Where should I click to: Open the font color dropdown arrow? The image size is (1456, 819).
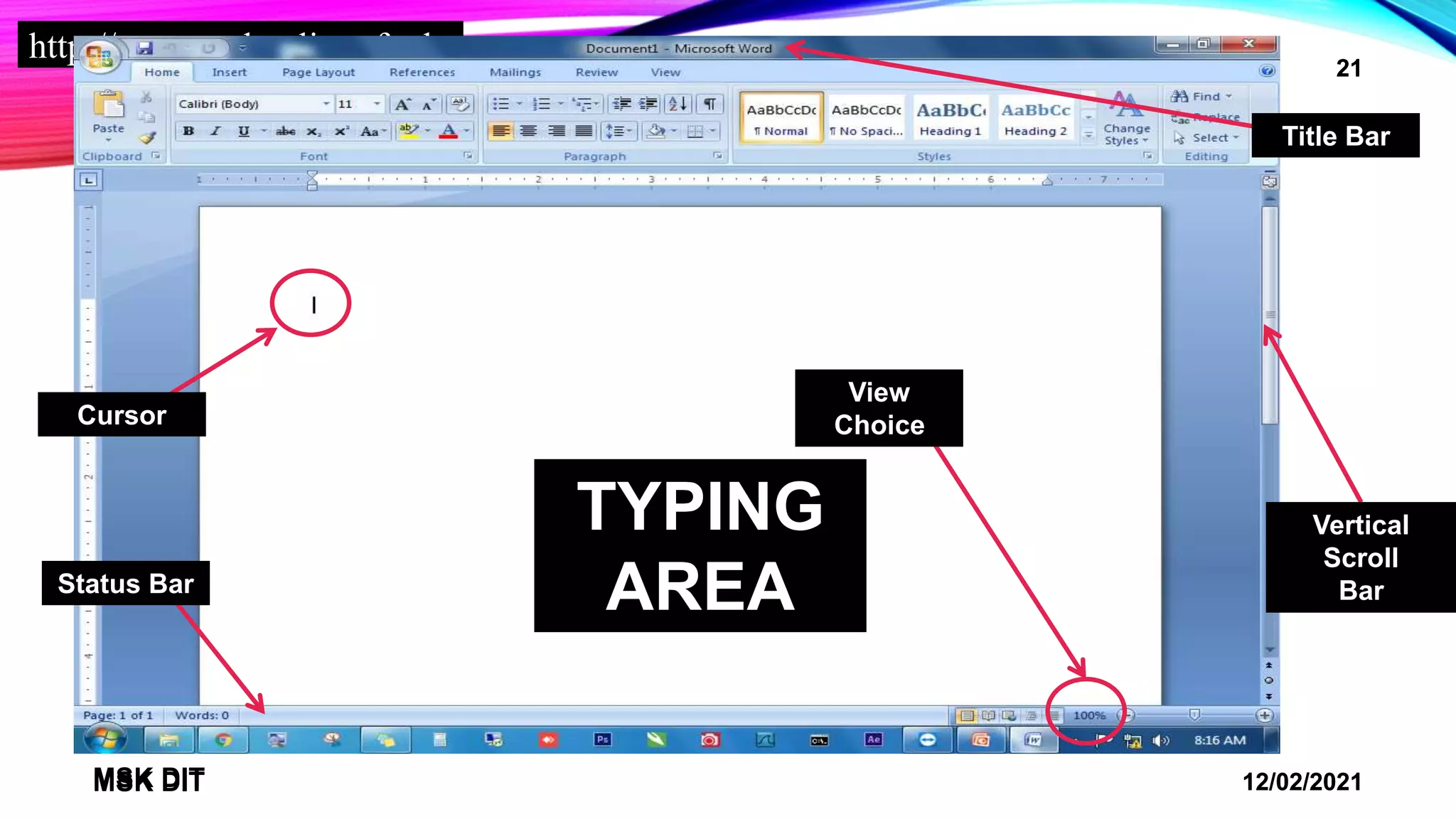[466, 131]
